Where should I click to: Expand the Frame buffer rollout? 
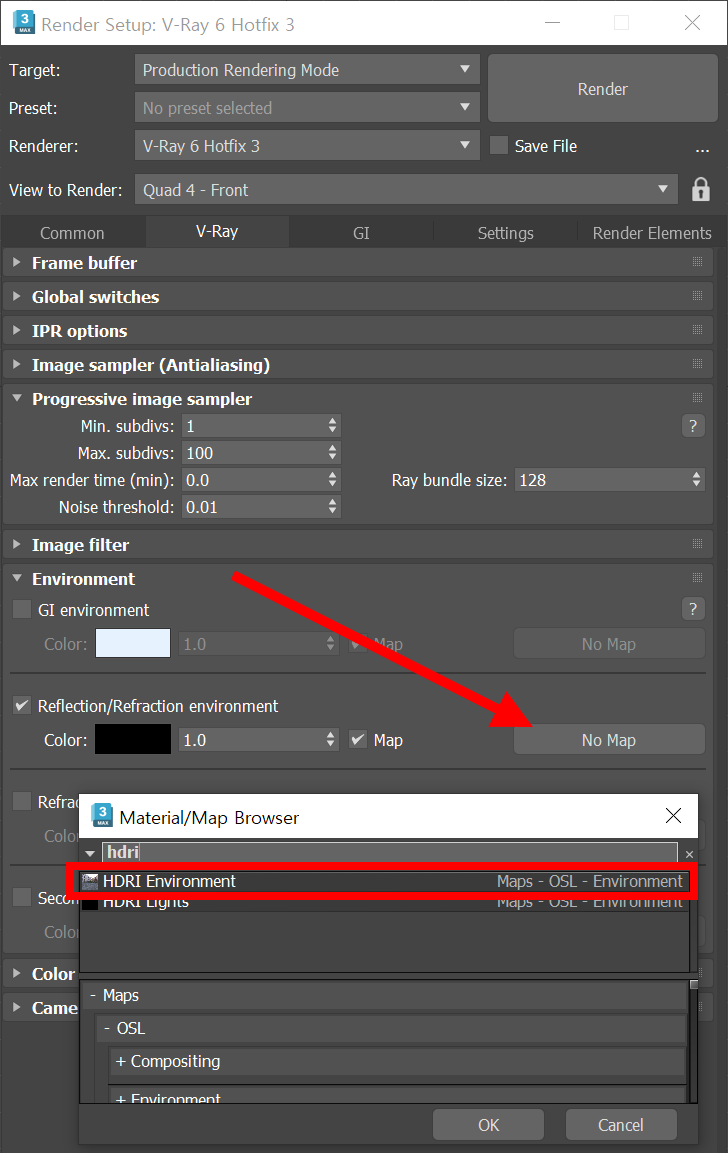pyautogui.click(x=17, y=262)
